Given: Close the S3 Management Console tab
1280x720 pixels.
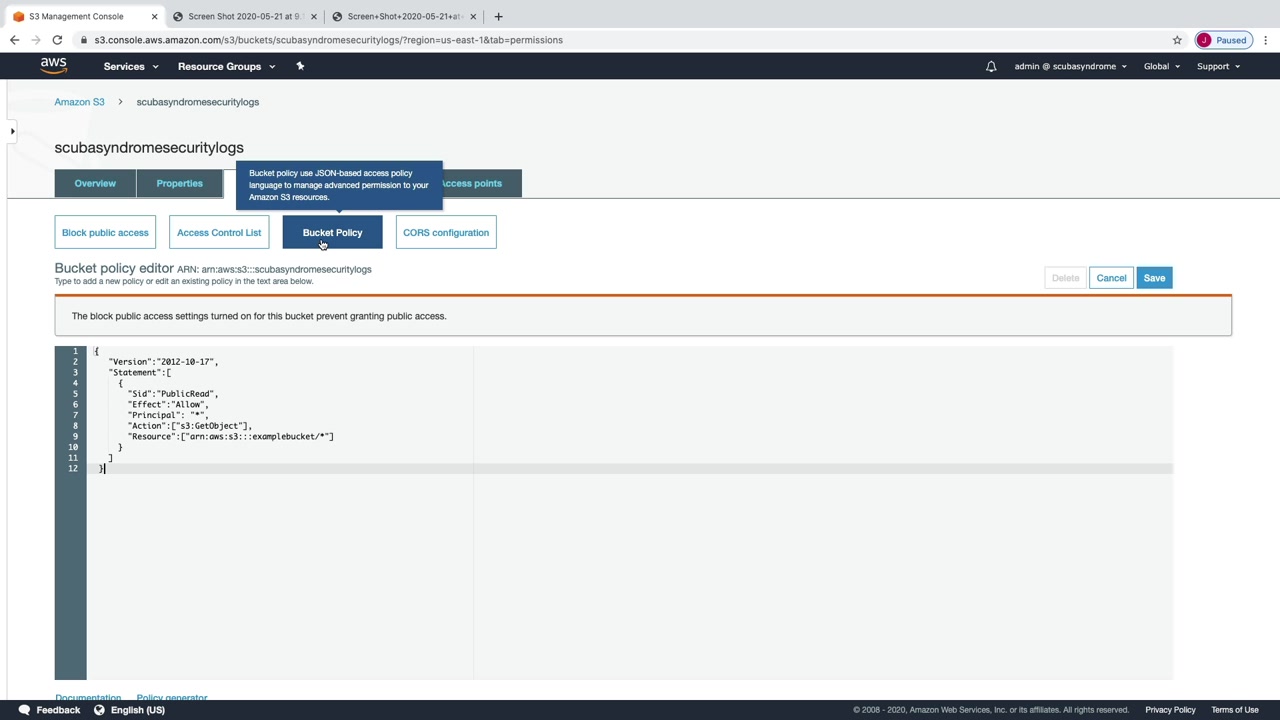Looking at the screenshot, I should tap(154, 16).
